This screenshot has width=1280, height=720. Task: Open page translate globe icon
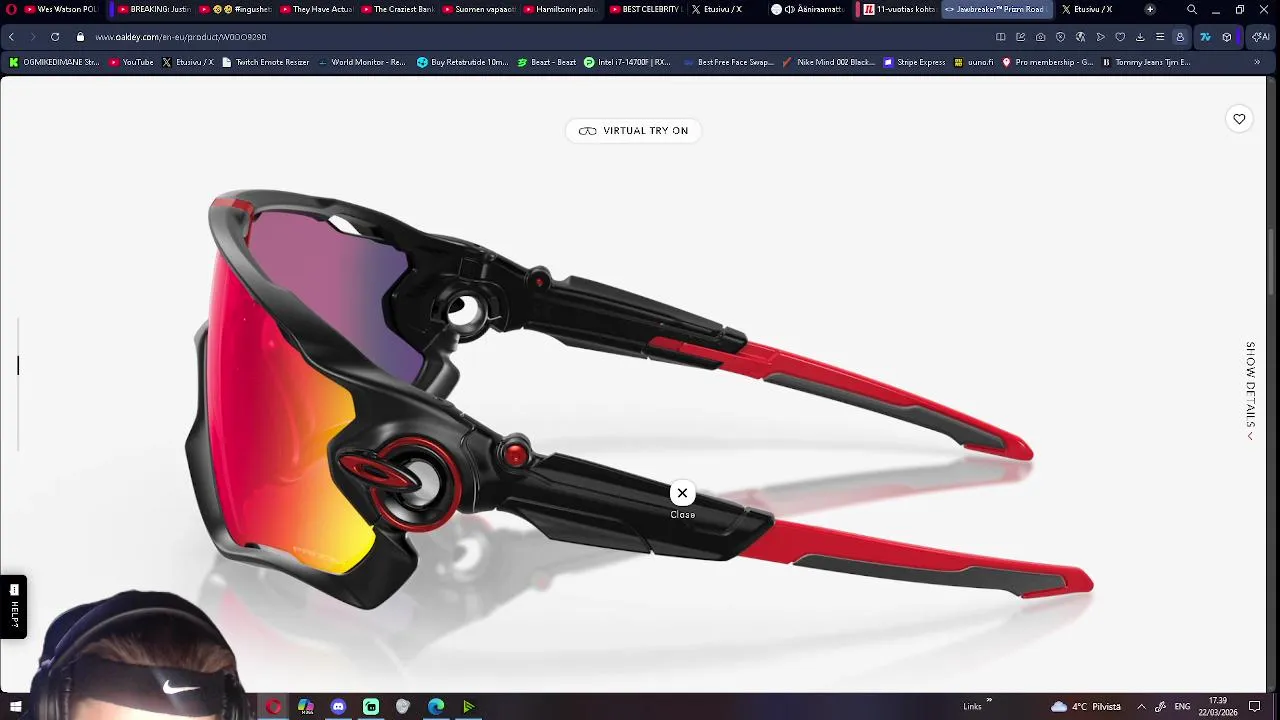(x=1080, y=37)
